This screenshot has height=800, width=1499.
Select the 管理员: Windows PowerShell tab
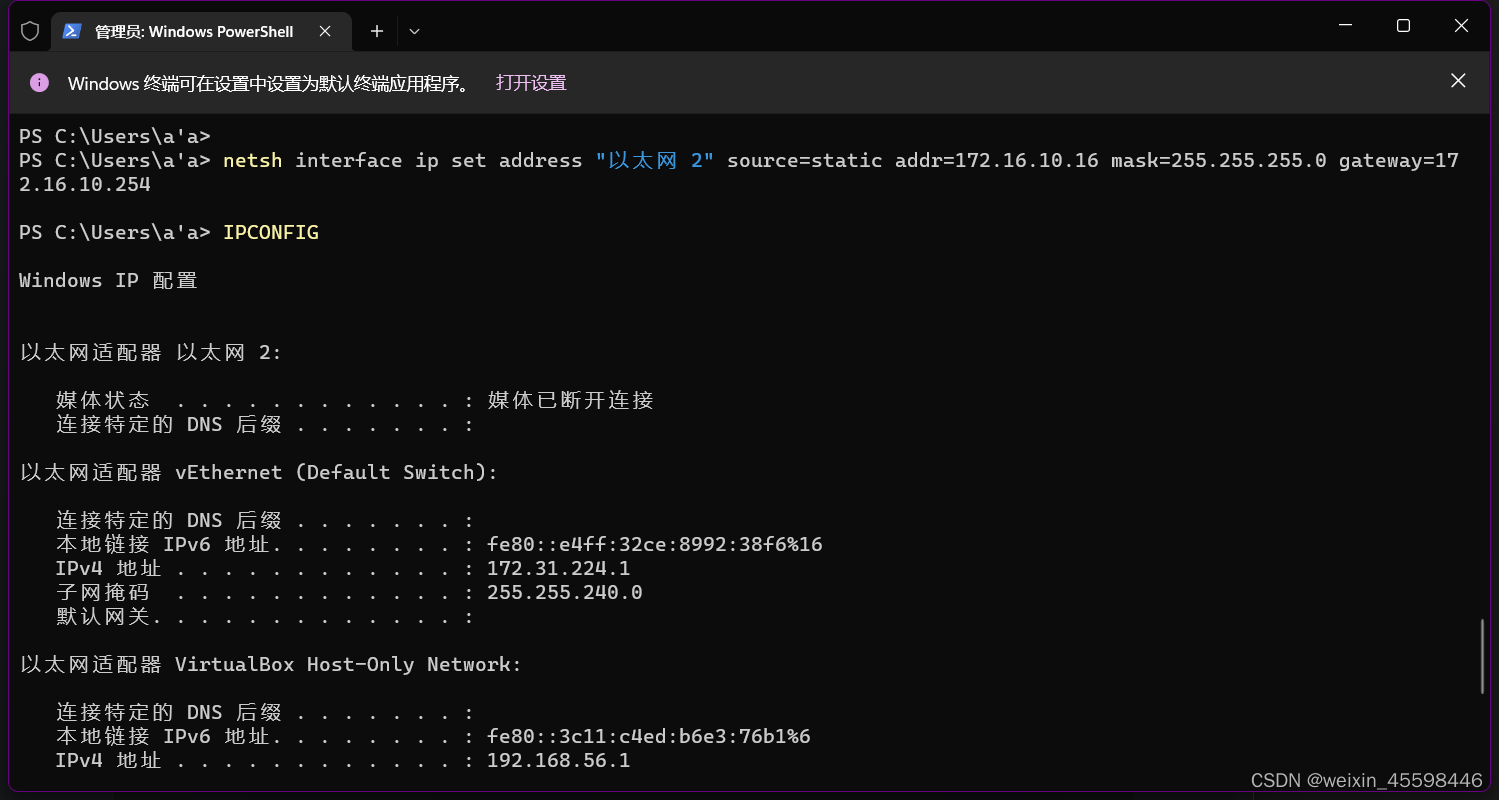(200, 31)
